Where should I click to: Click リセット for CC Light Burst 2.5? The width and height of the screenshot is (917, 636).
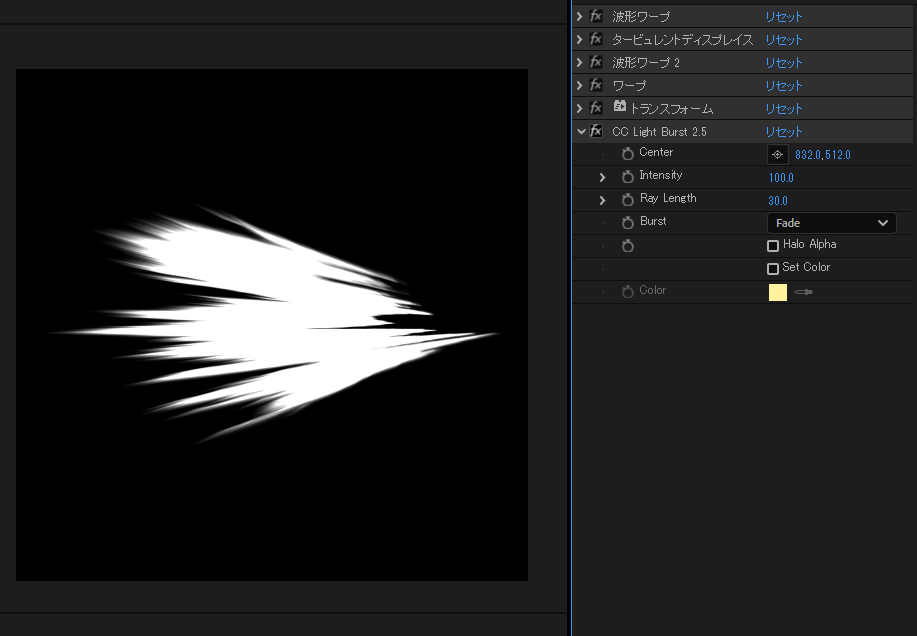coord(784,132)
